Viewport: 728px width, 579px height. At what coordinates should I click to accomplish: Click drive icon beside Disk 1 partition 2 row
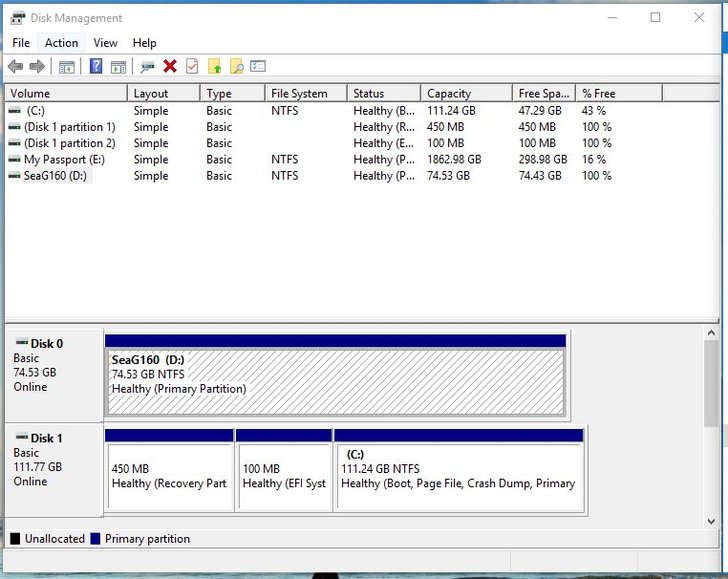(x=14, y=143)
